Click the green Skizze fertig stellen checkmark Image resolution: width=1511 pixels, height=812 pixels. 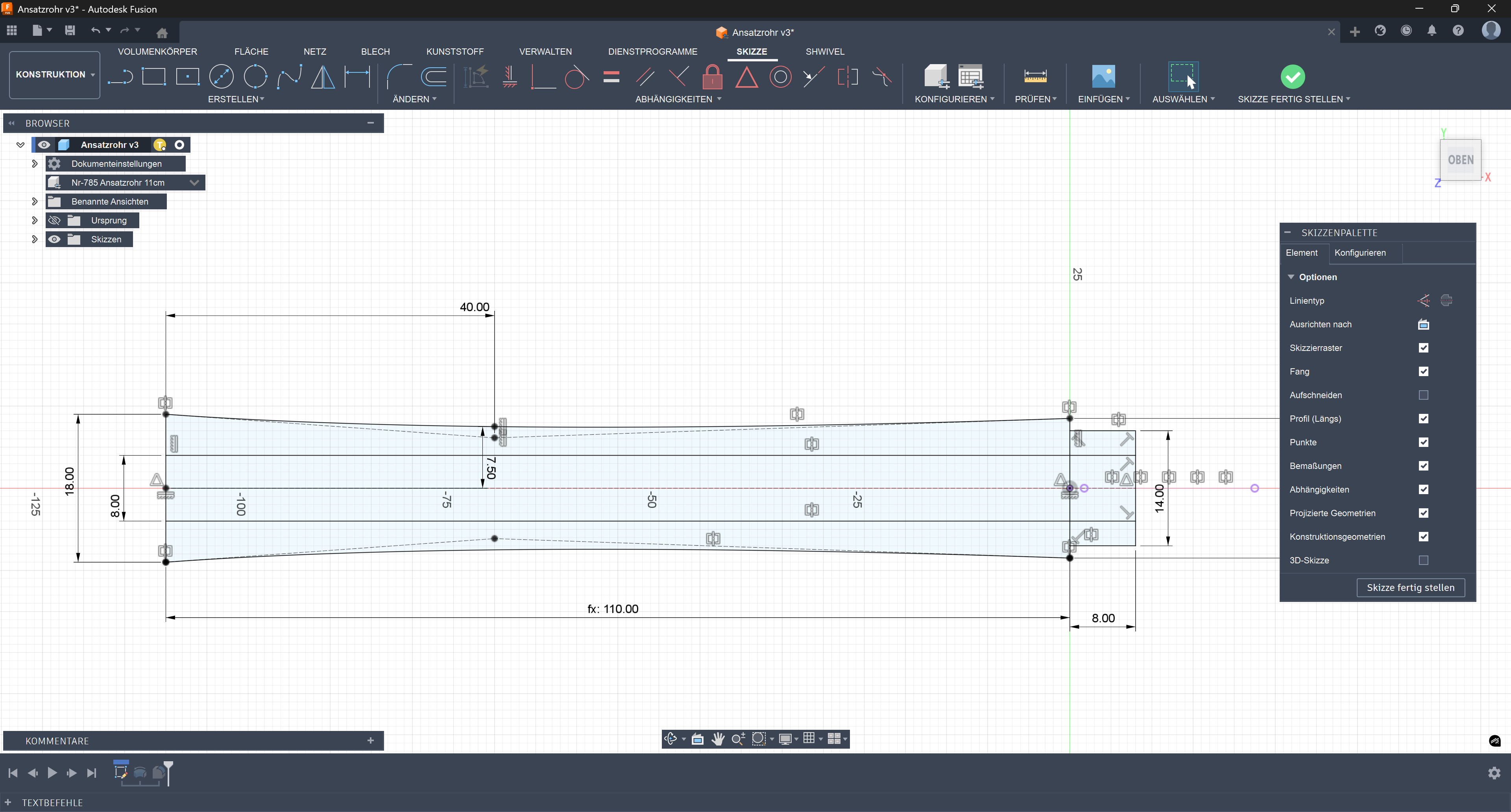click(x=1292, y=77)
